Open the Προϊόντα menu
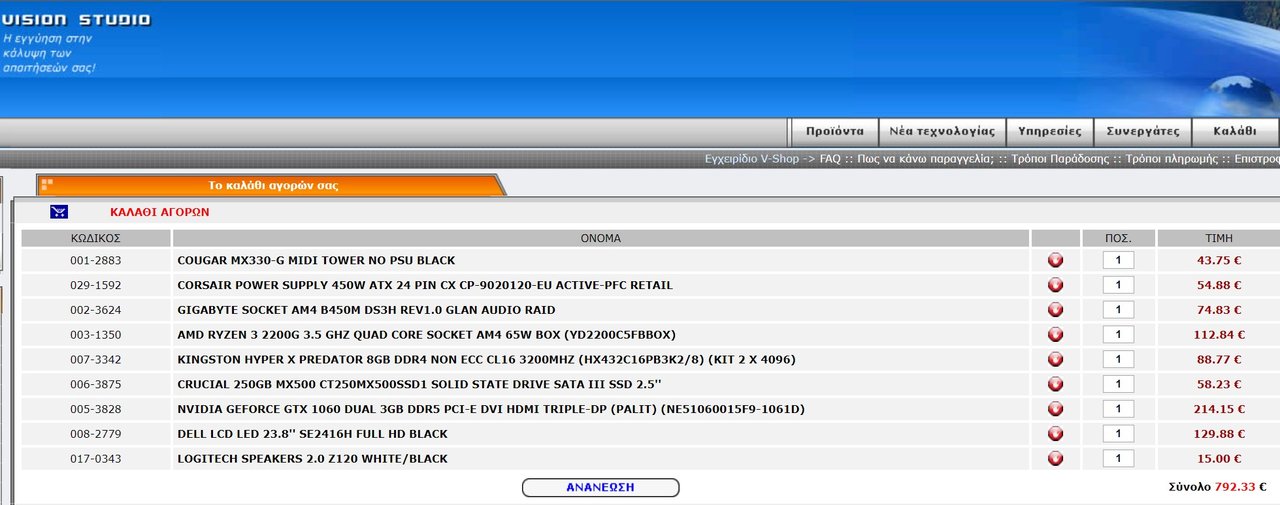Screen dimensions: 1280x505 click(x=834, y=131)
